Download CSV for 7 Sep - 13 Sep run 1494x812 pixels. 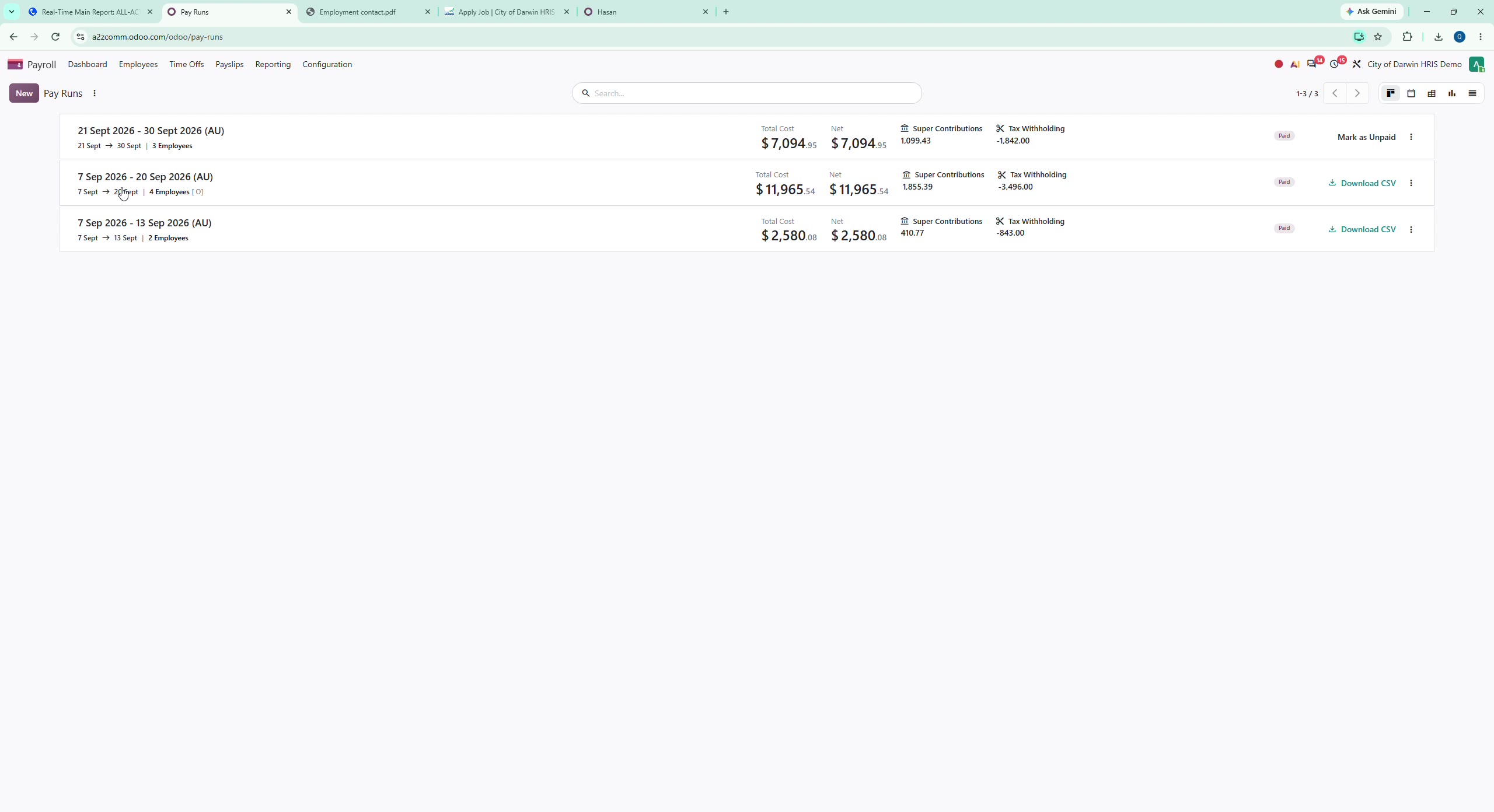(1362, 229)
